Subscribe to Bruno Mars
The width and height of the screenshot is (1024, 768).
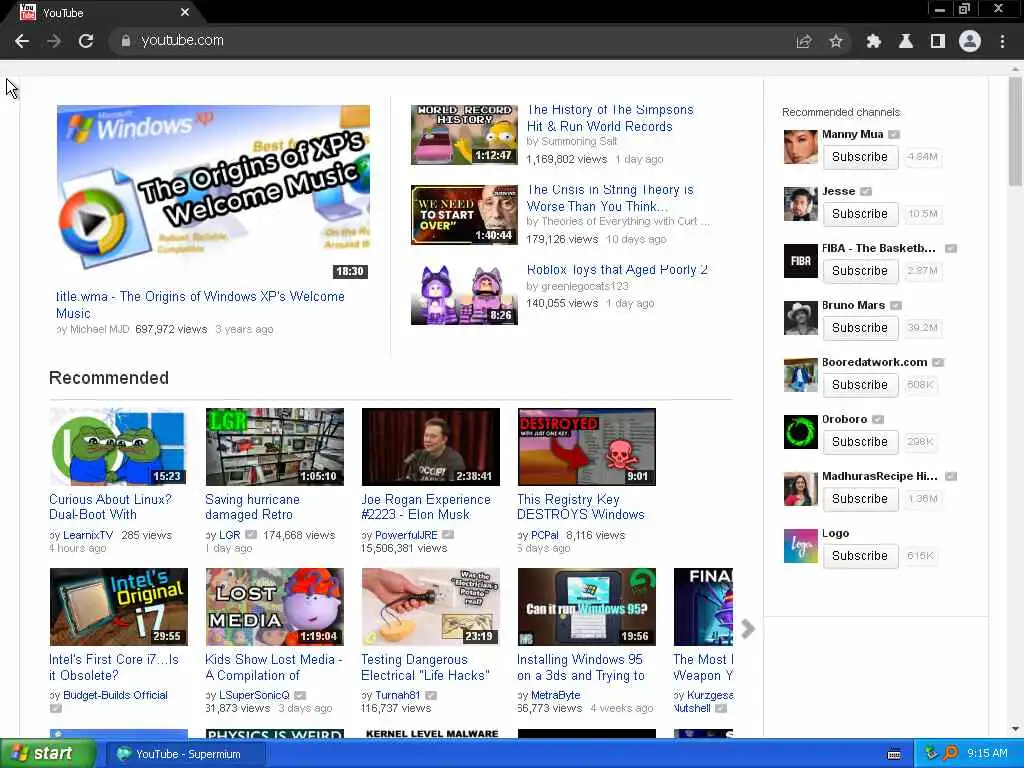pos(860,328)
